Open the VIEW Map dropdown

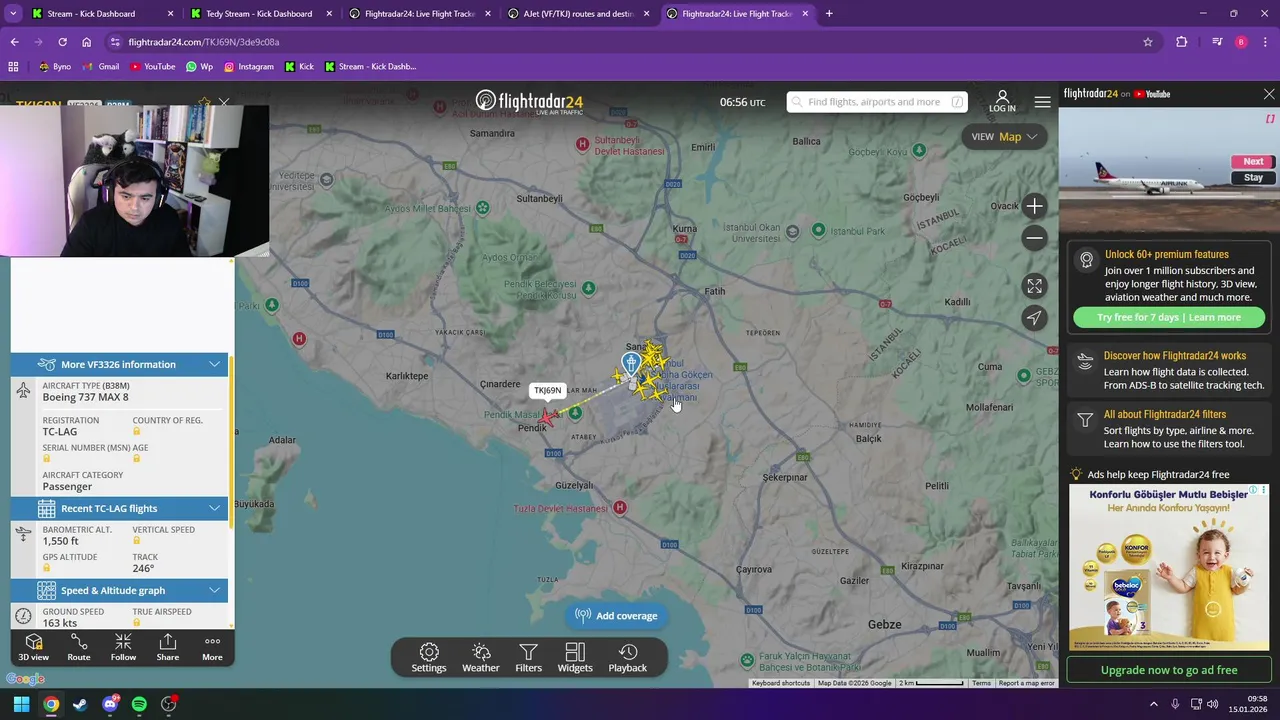pos(1005,137)
